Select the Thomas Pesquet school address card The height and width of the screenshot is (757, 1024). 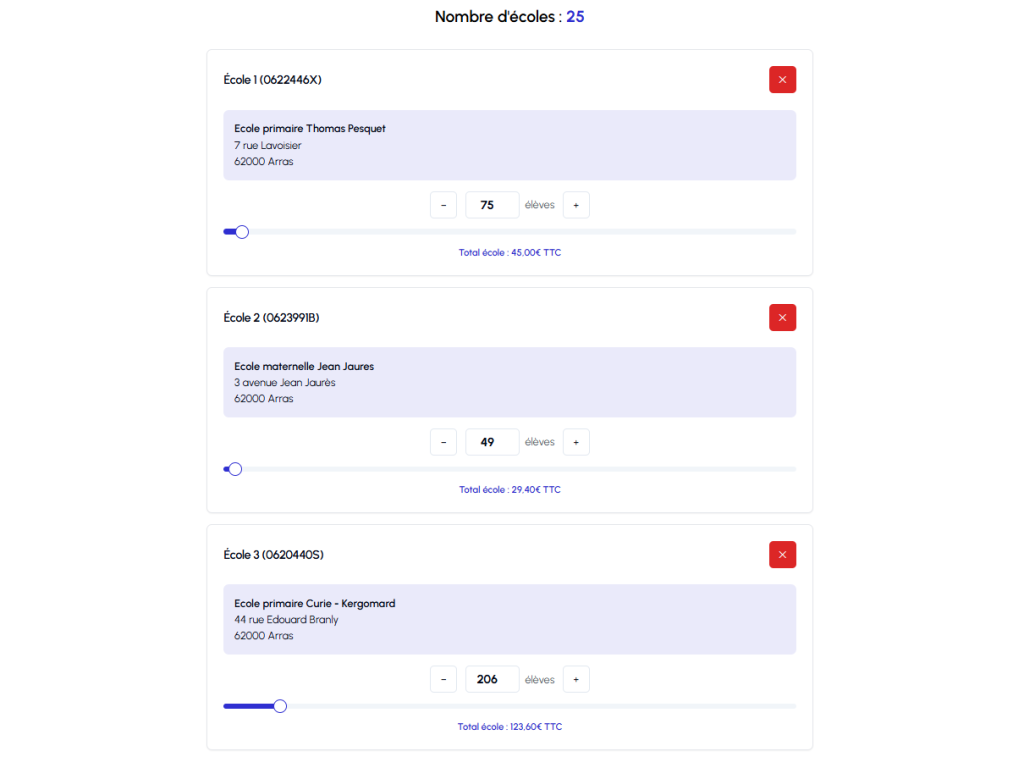509,145
